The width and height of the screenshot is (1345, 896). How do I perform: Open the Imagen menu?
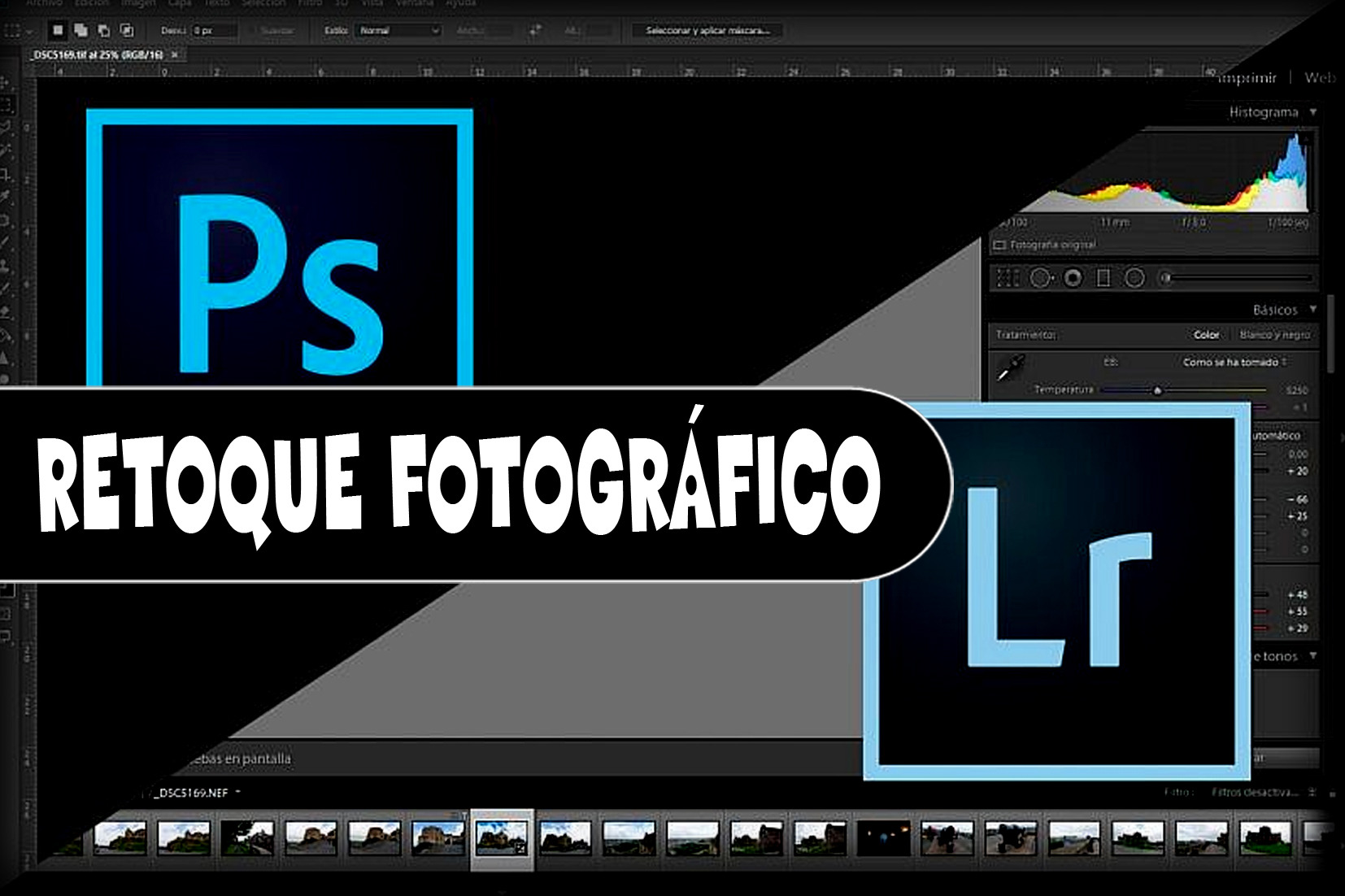138,3
